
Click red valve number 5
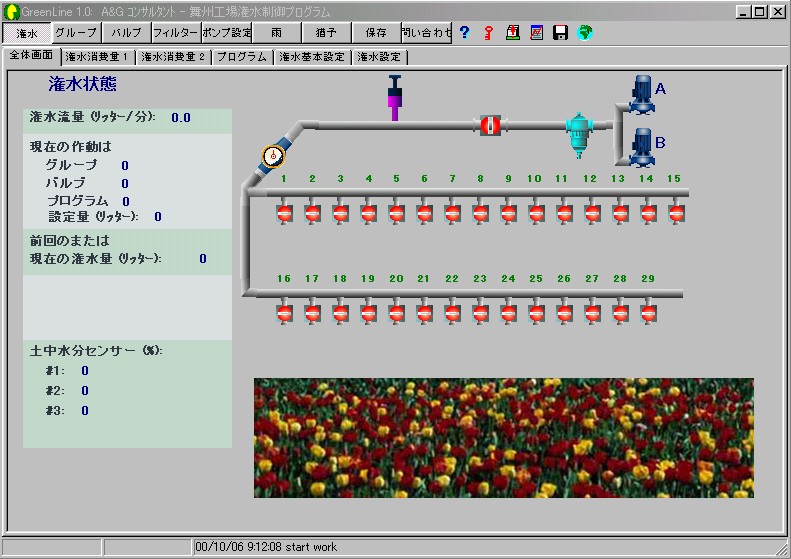tap(397, 213)
